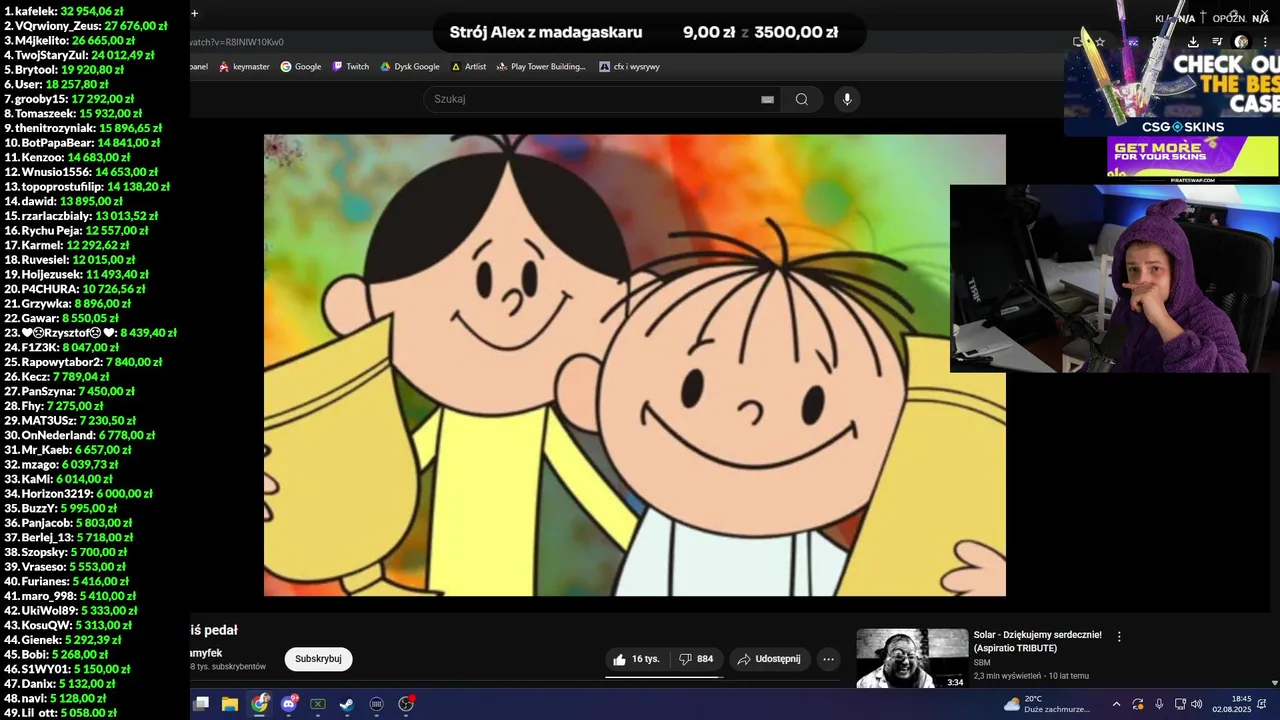Open microphone indicator in system tray

pos(1159,704)
